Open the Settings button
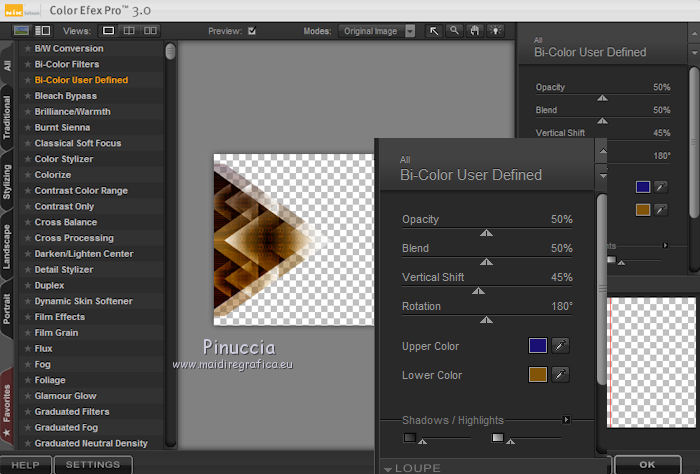This screenshot has height=474, width=700. (x=92, y=465)
